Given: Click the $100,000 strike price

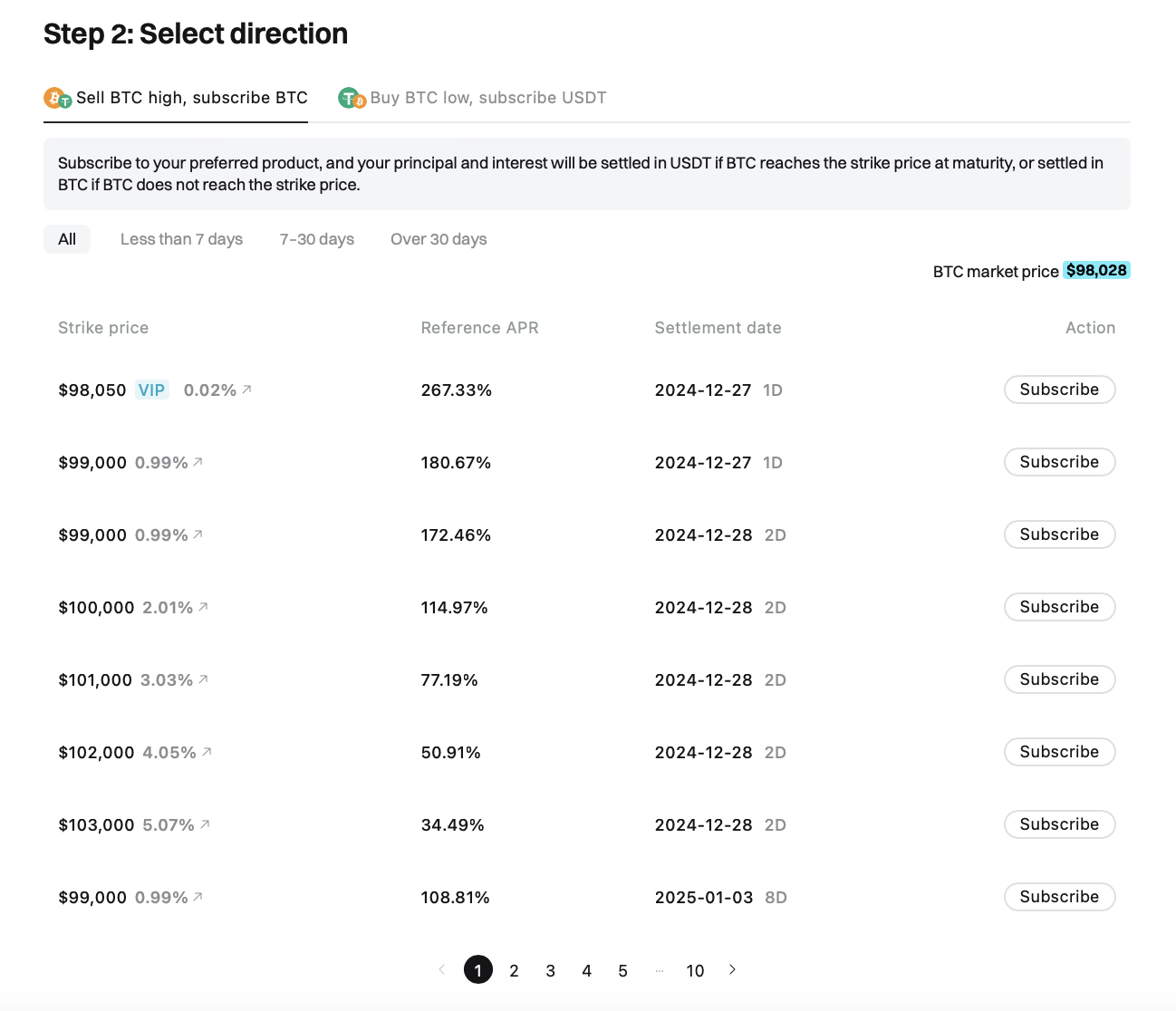Looking at the screenshot, I should coord(96,607).
